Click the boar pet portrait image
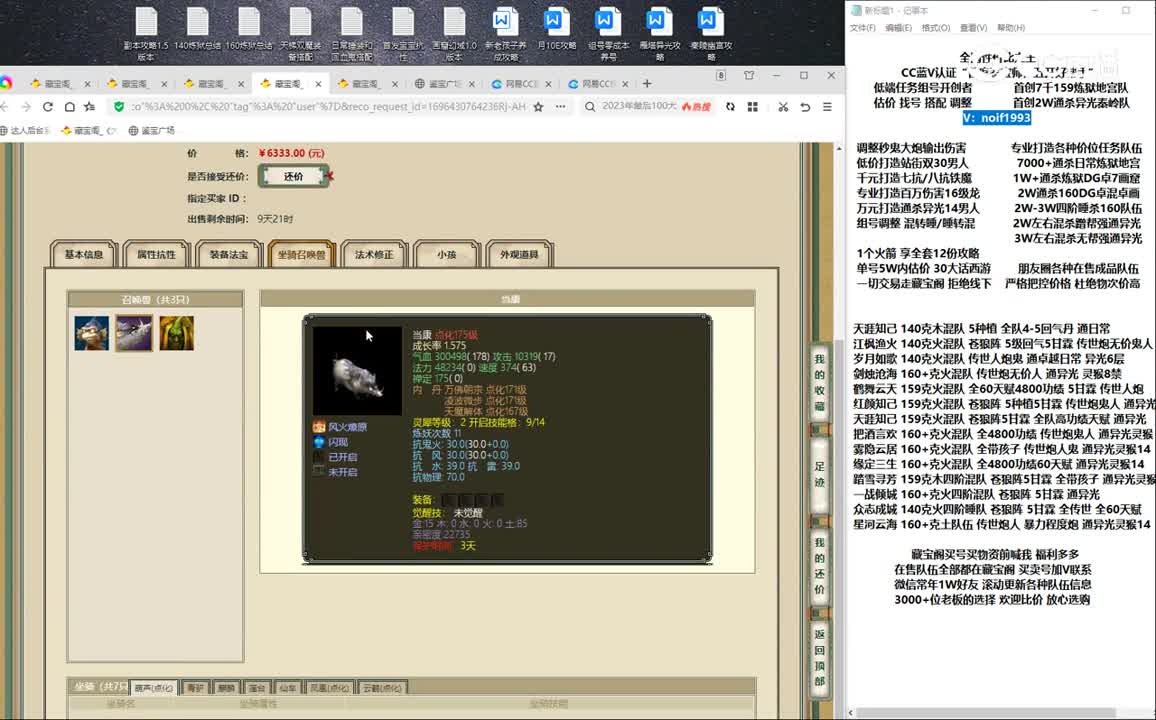Image resolution: width=1156 pixels, height=720 pixels. [357, 371]
